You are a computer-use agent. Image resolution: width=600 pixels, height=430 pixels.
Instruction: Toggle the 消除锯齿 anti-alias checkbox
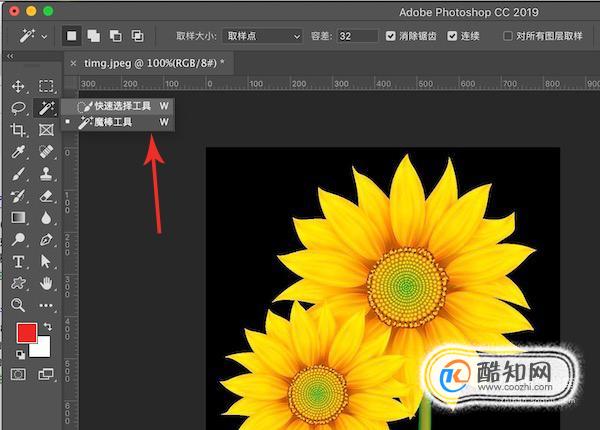390,36
